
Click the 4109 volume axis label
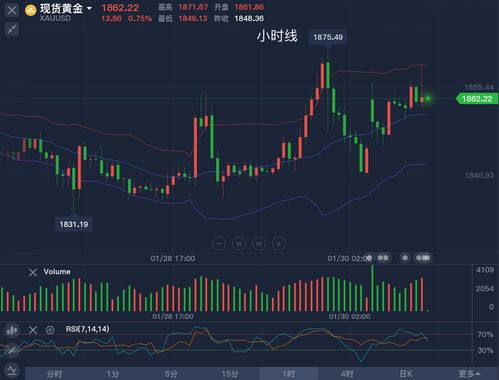coord(485,270)
